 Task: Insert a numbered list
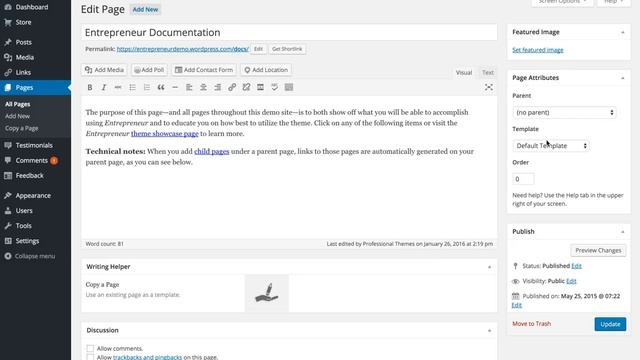pos(147,87)
